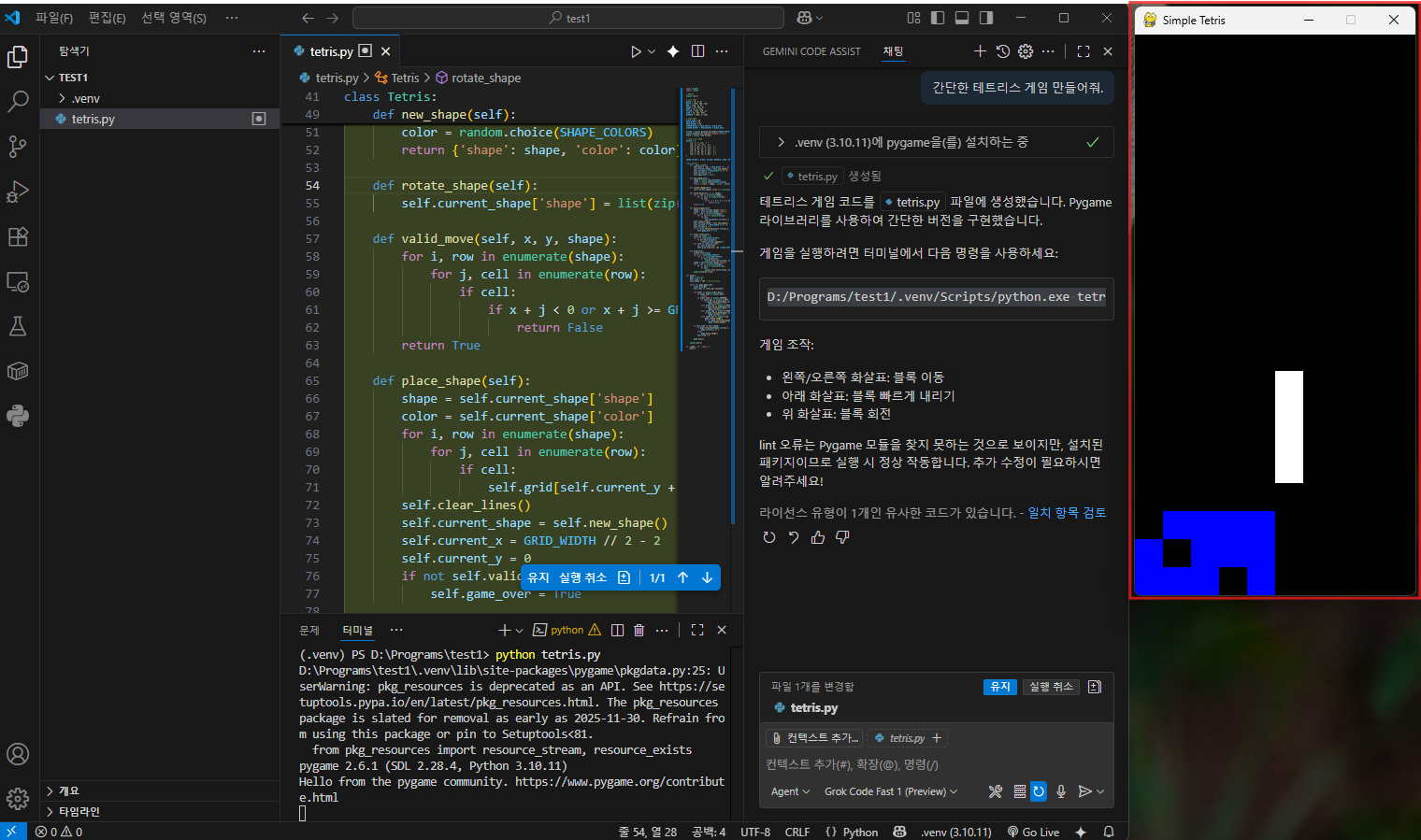Open the 편집(E) menu
Screen dimensions: 1421x840
(x=107, y=18)
